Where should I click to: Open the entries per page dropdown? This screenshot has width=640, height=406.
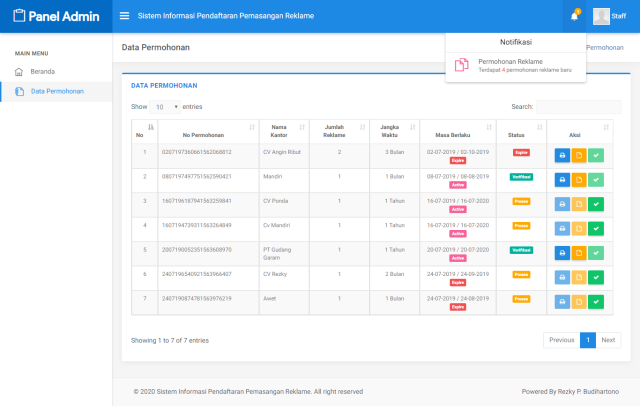(x=166, y=106)
